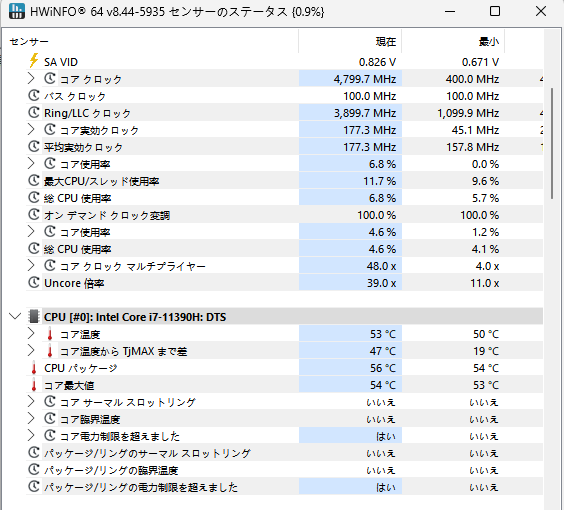Click the 現在 column header
564x510 pixels.
[x=350, y=42]
